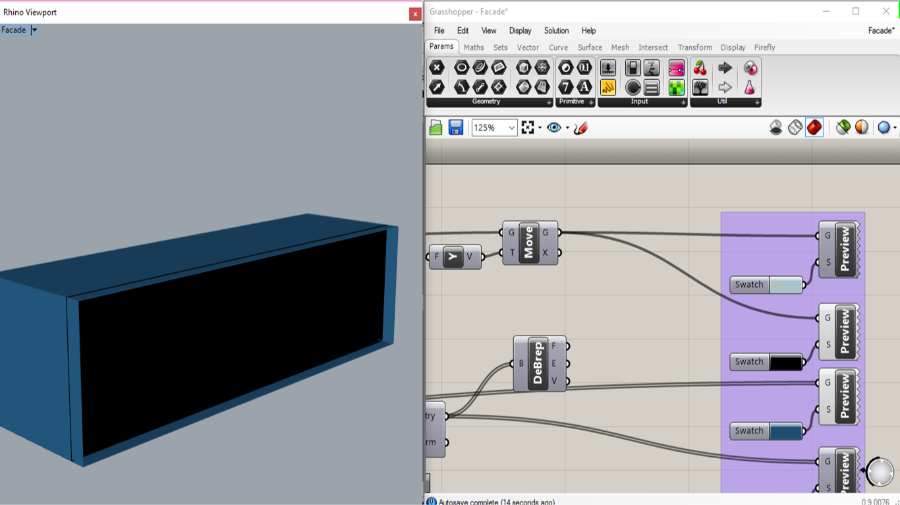Zoom extents on the Grasshopper canvas
900x505 pixels.
[528, 127]
